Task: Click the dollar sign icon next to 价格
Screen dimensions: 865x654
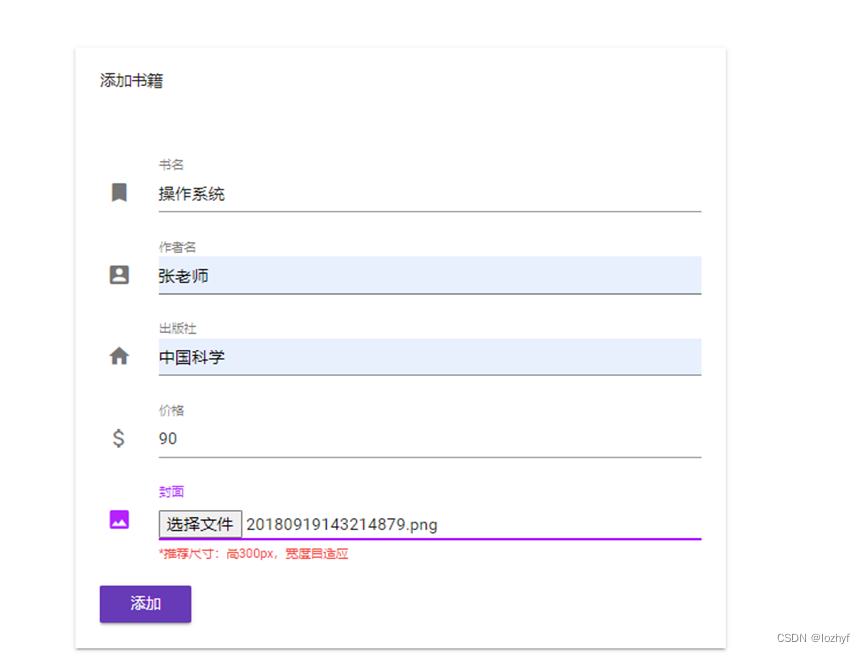Action: 119,438
